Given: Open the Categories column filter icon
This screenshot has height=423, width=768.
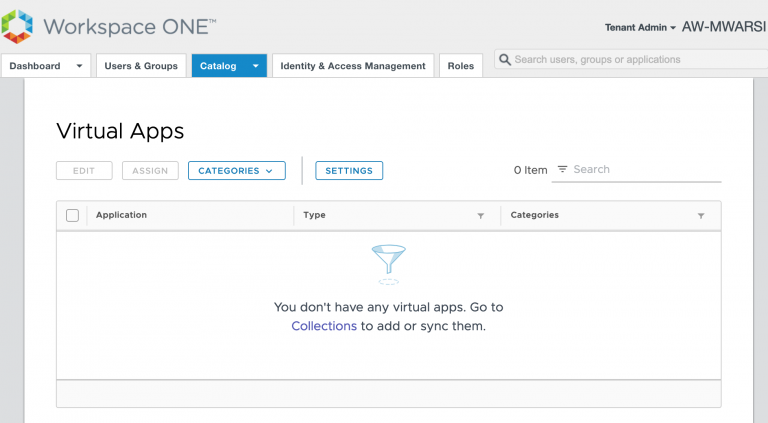Looking at the screenshot, I should tap(701, 216).
